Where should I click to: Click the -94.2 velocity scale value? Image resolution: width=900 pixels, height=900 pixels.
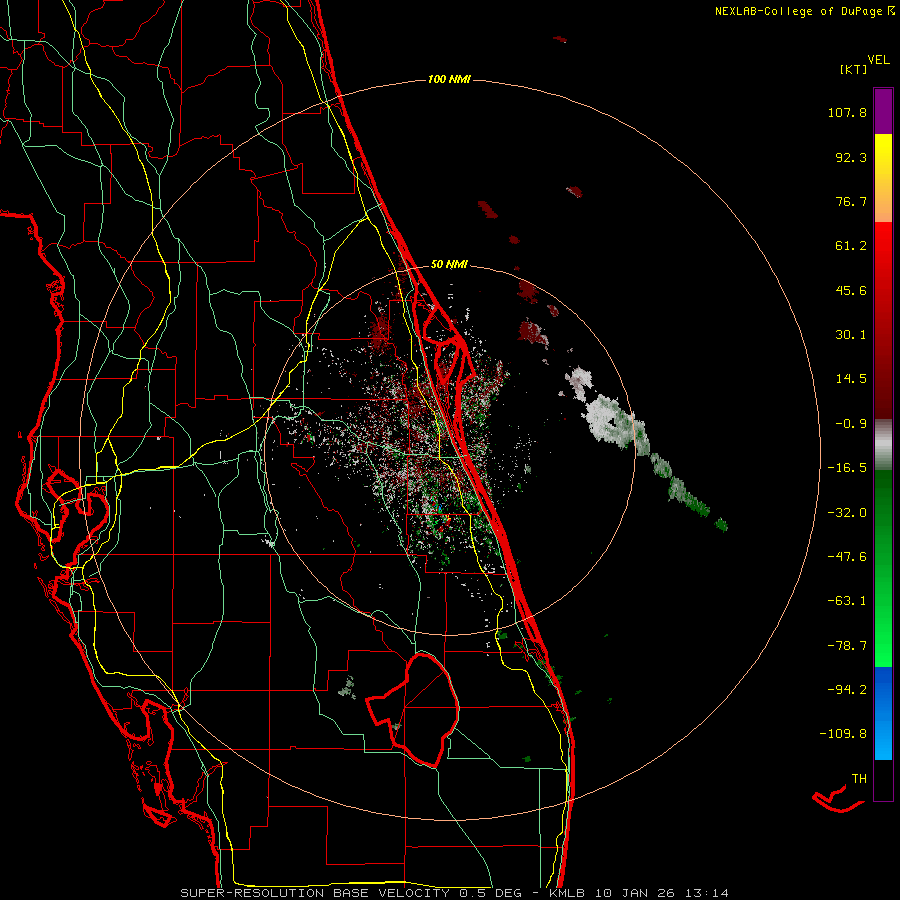[x=847, y=689]
